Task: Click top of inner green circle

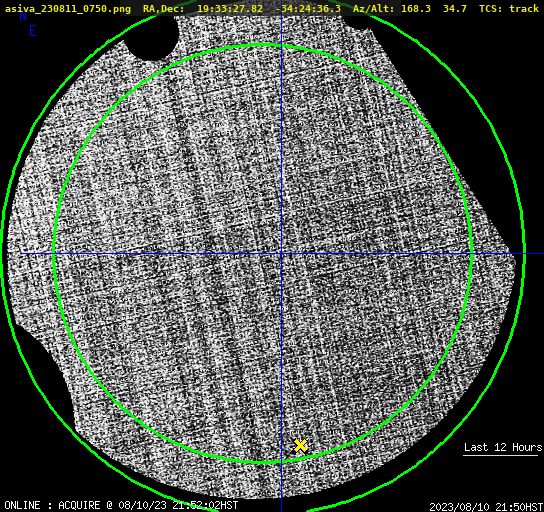Action: pyautogui.click(x=263, y=45)
